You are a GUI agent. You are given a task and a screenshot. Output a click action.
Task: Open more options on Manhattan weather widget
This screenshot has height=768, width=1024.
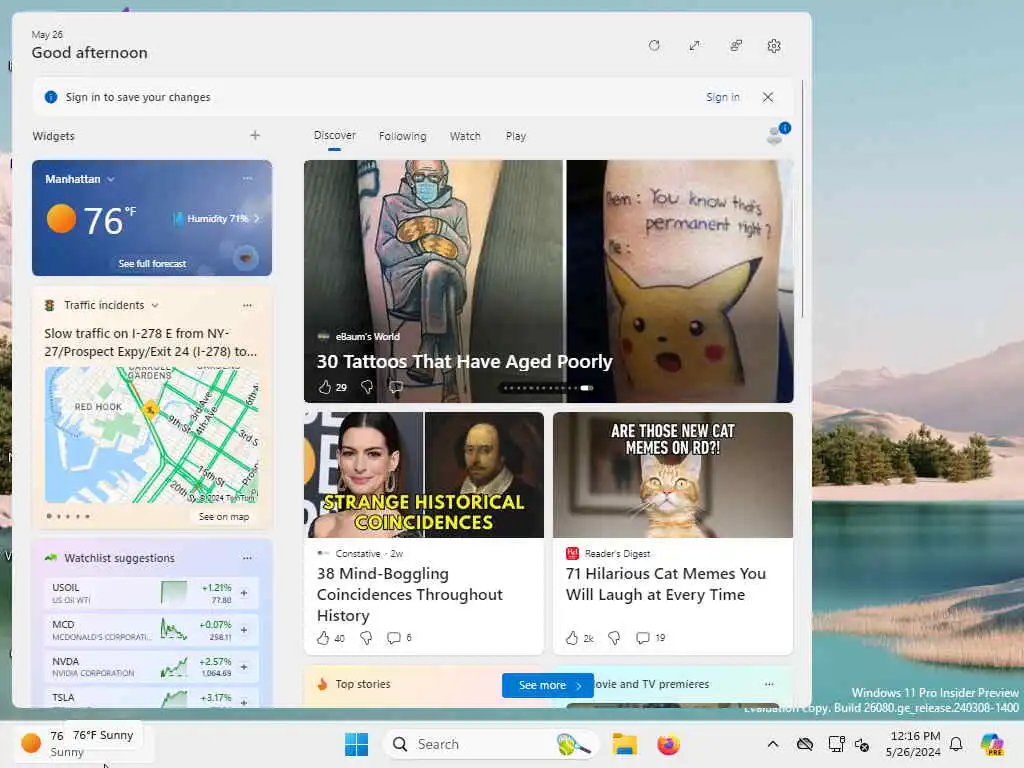click(x=247, y=178)
